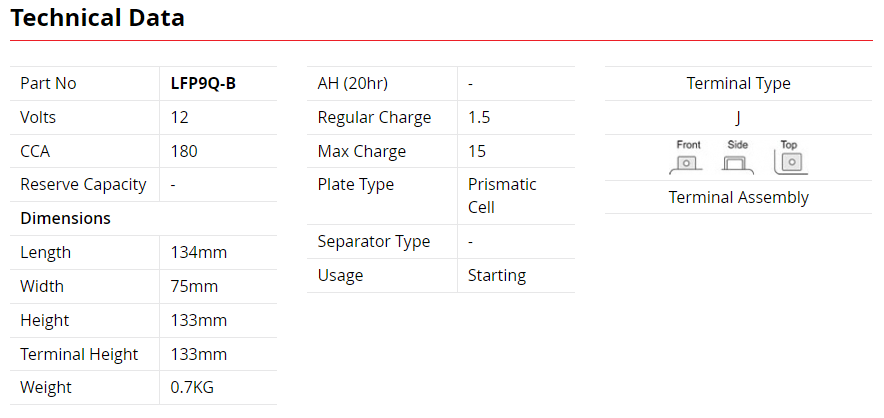This screenshot has width=884, height=418.
Task: Click the Terminal Type header
Action: (738, 84)
